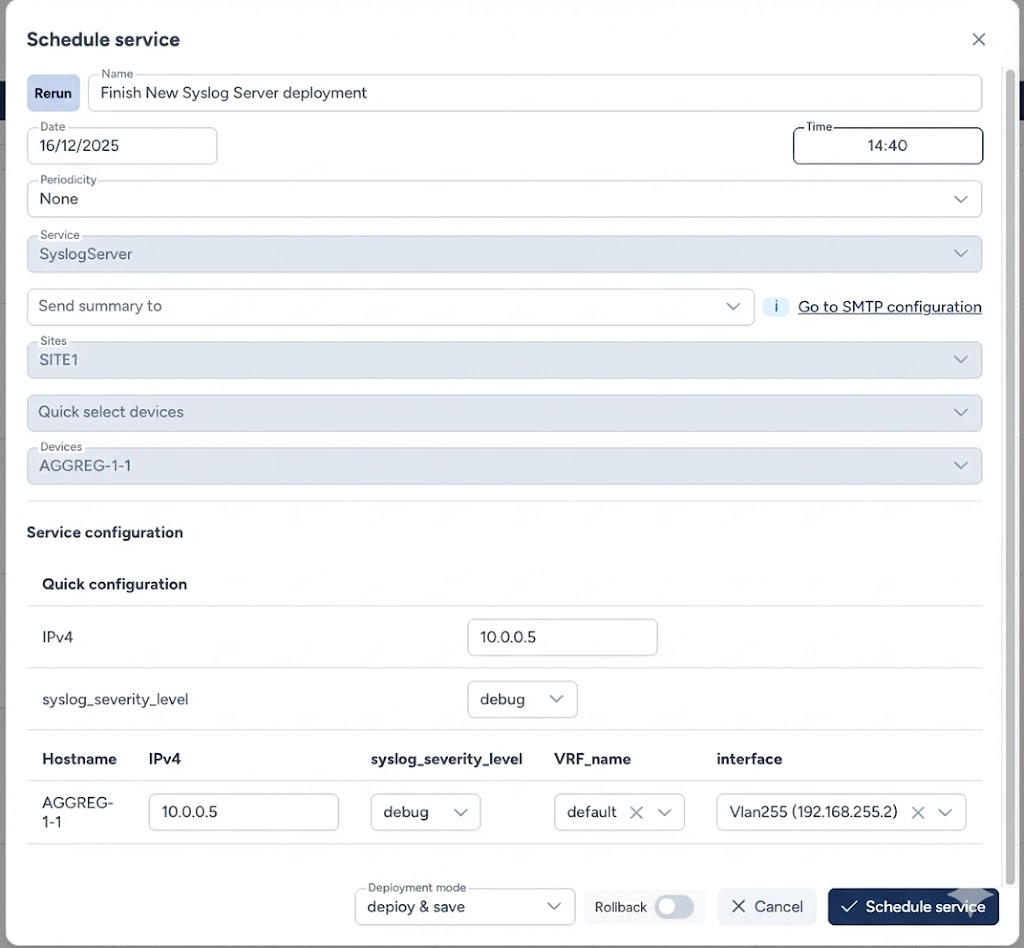This screenshot has width=1024, height=948.
Task: Close the Schedule service dialog
Action: (978, 40)
